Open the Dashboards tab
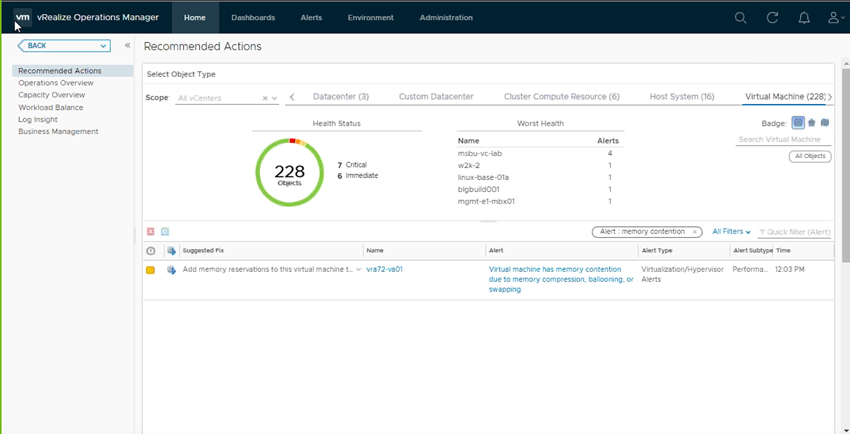Screen dimensions: 850x434 pos(253,17)
